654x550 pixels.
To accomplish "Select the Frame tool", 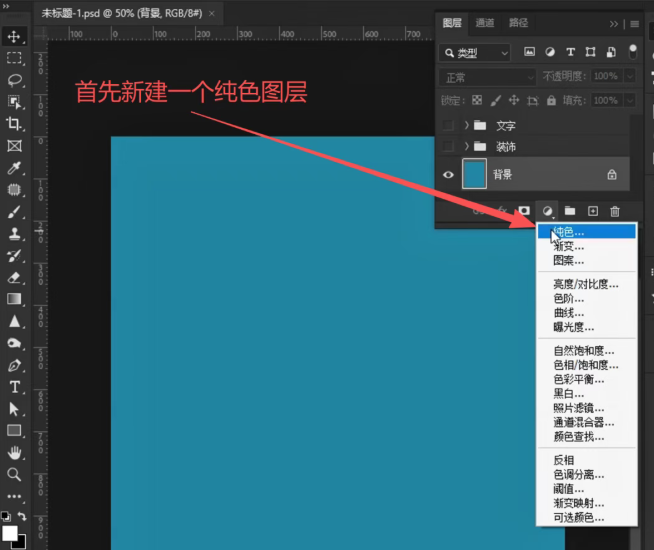I will pos(14,146).
